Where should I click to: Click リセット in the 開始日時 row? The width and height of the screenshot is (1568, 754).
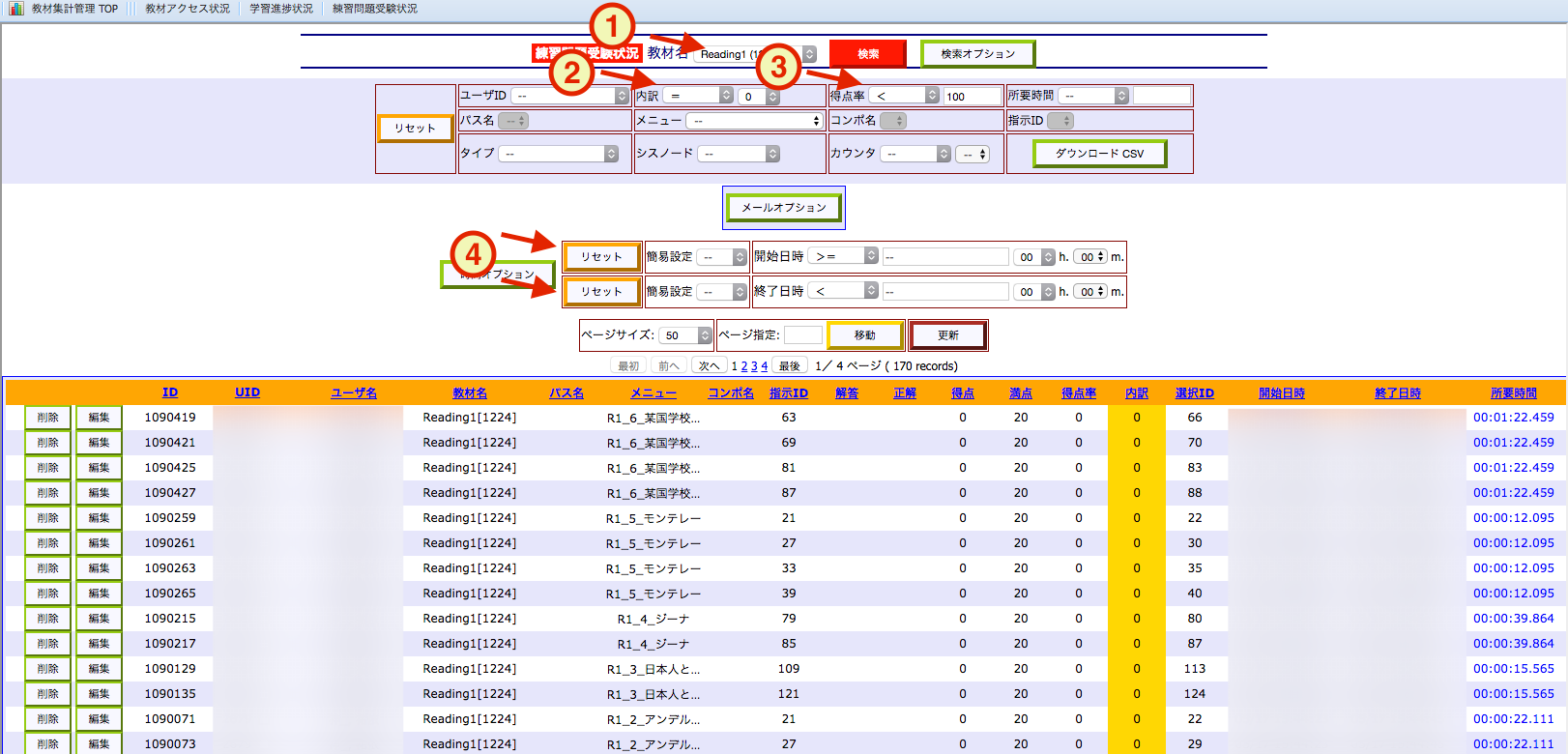[x=601, y=257]
